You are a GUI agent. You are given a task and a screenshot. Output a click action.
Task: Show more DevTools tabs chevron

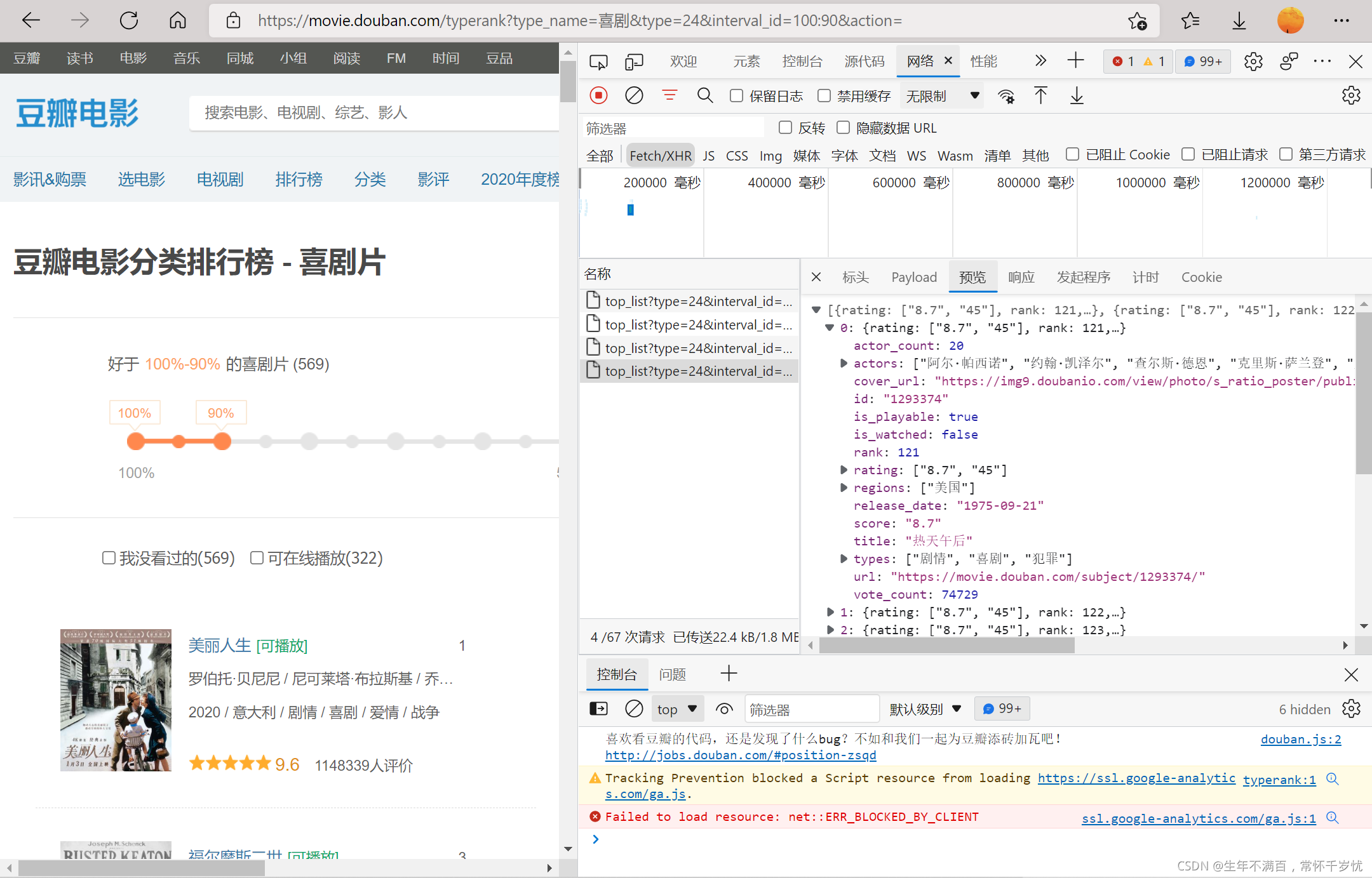point(1040,61)
